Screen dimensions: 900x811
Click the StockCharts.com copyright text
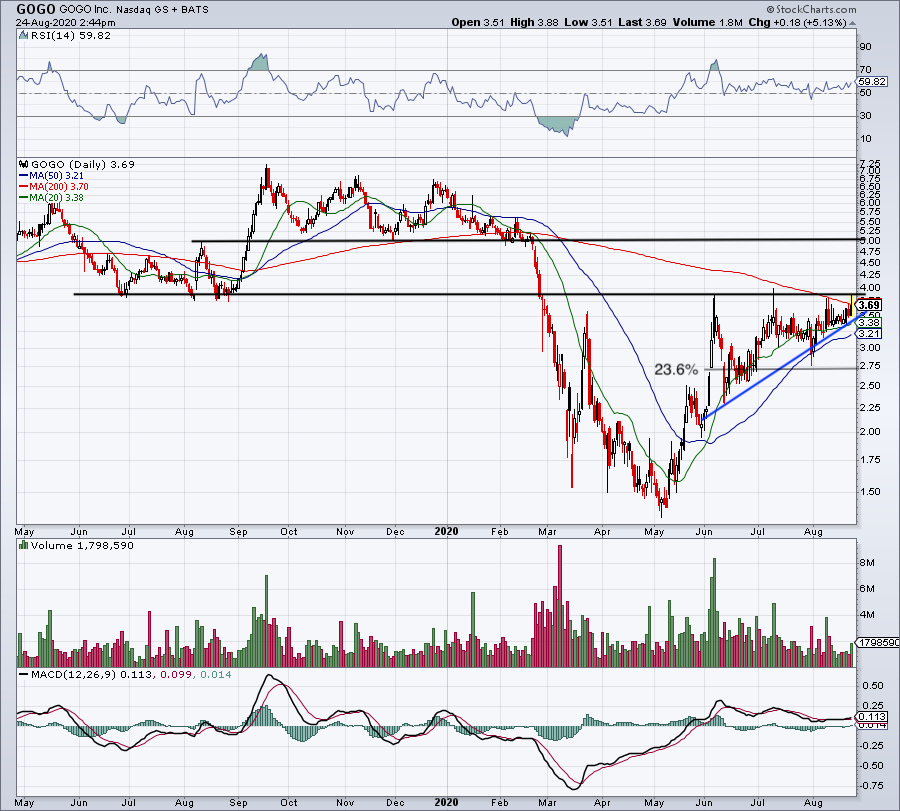pos(812,10)
